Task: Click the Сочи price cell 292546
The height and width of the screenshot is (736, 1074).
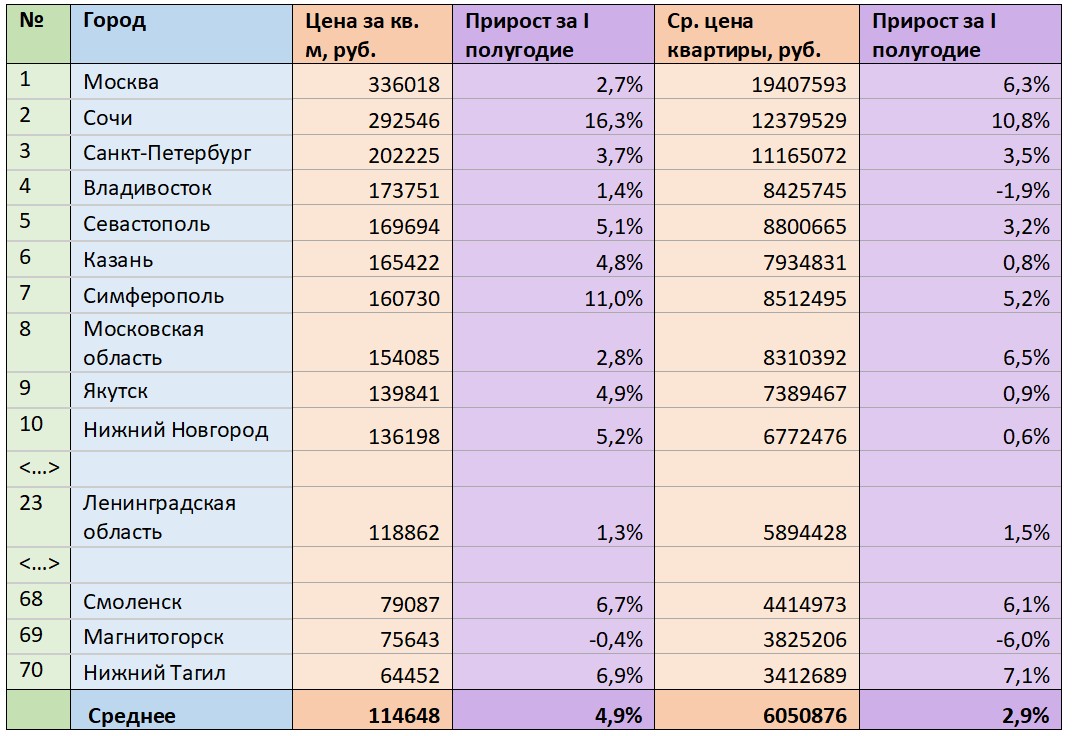Action: point(373,118)
